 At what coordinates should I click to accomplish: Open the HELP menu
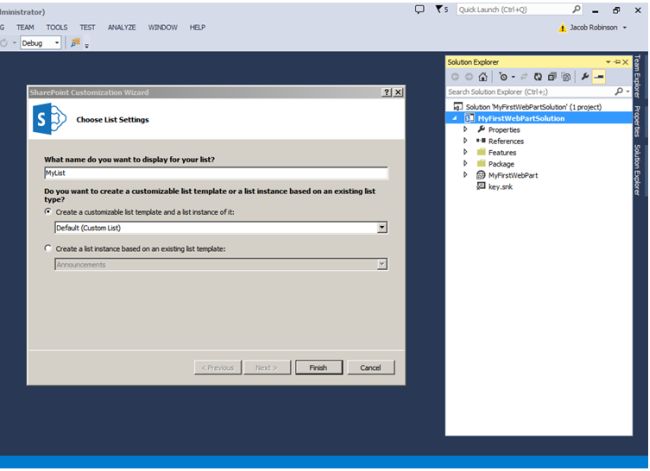198,27
